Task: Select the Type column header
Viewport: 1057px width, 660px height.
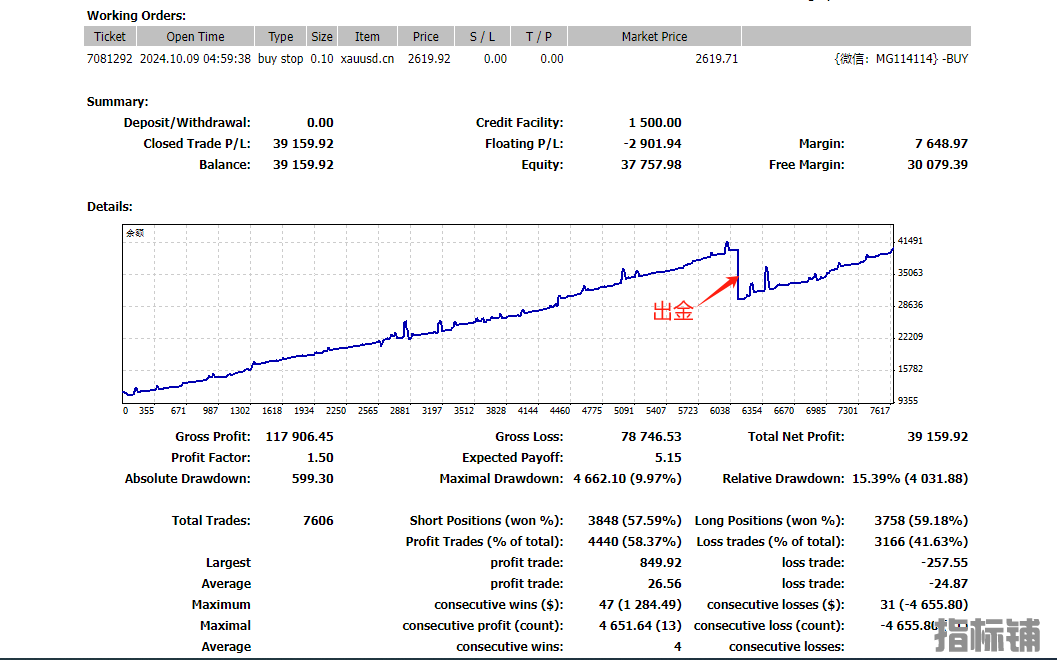Action: [x=281, y=37]
